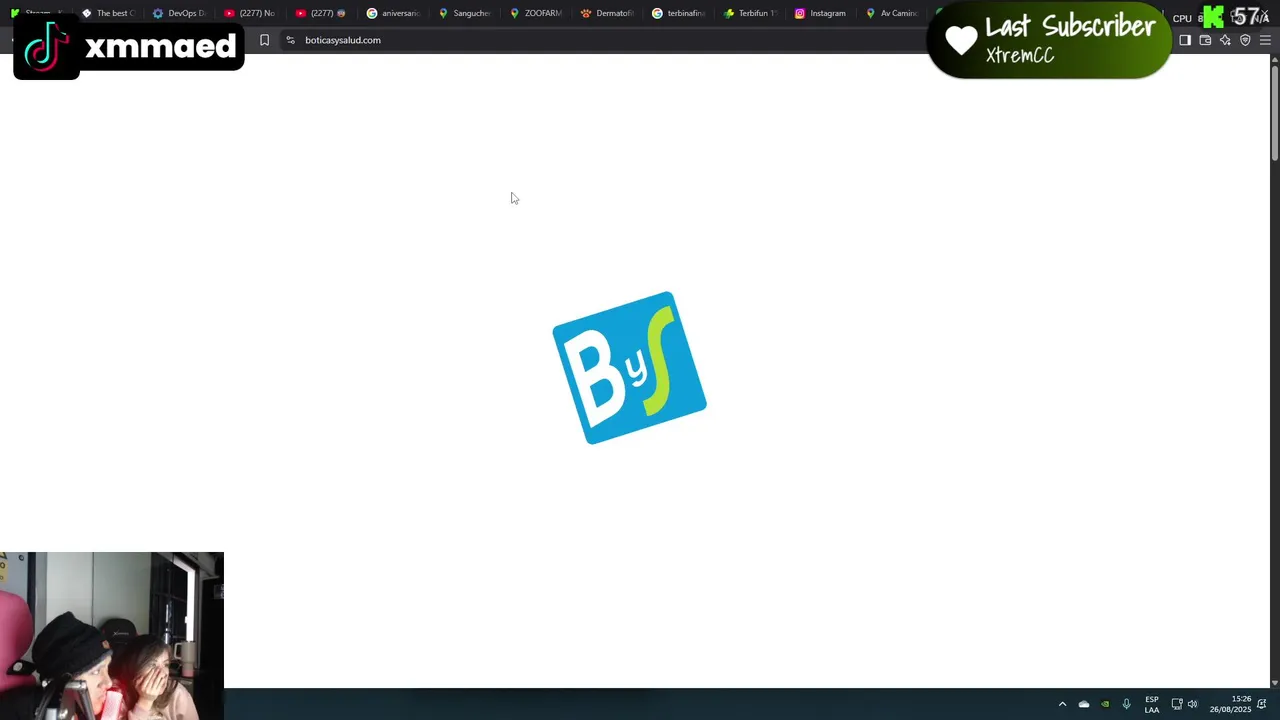Show hidden system tray icons chevron

click(1062, 704)
